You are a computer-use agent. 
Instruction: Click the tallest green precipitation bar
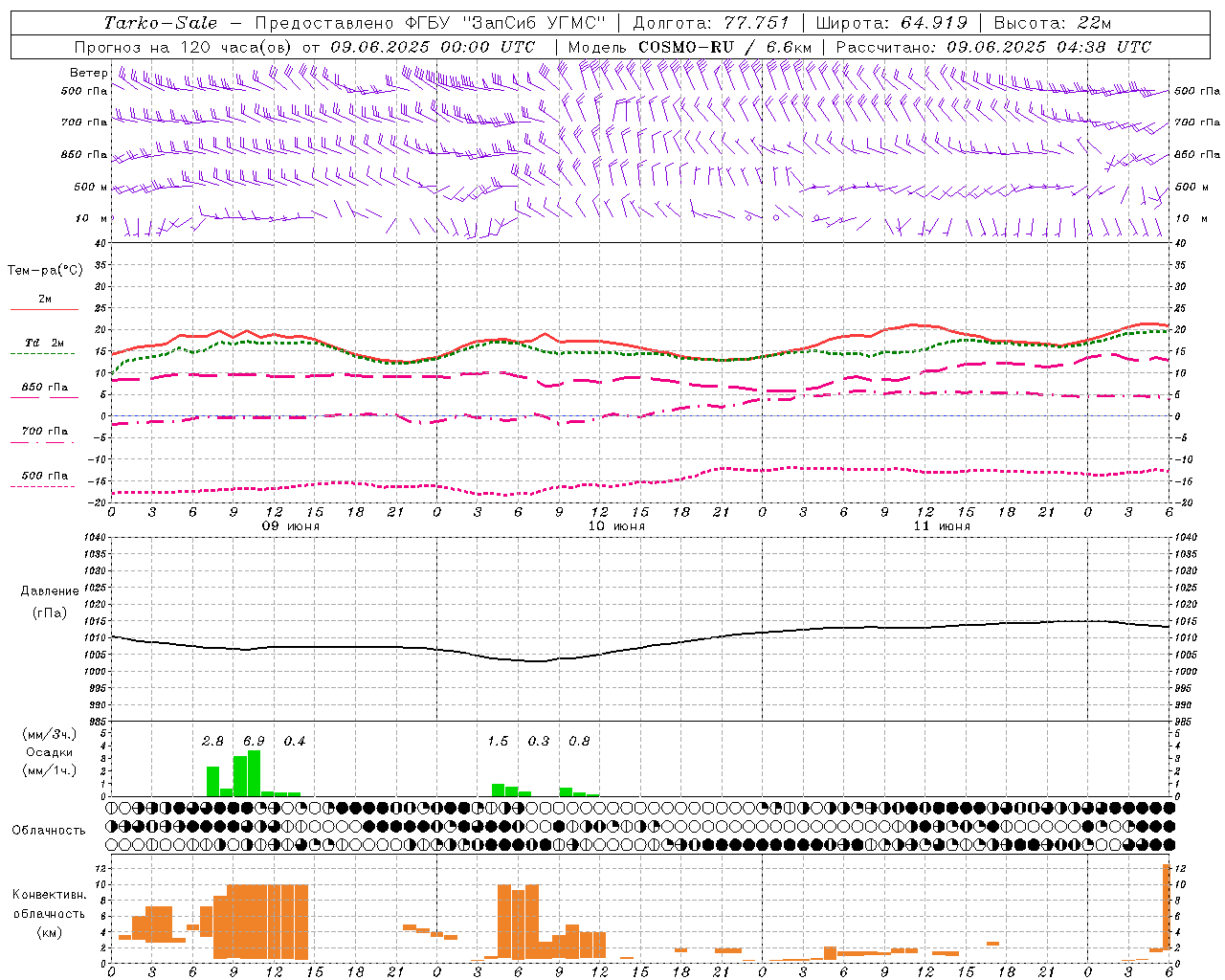(254, 773)
